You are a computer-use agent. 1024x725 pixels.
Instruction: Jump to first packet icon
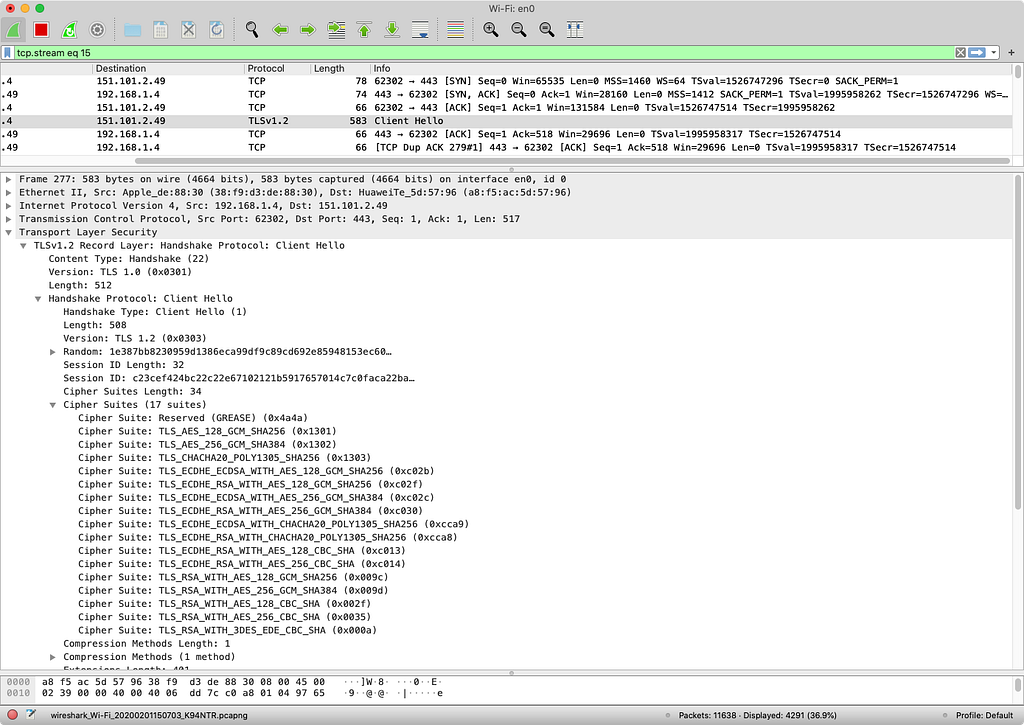click(x=364, y=29)
